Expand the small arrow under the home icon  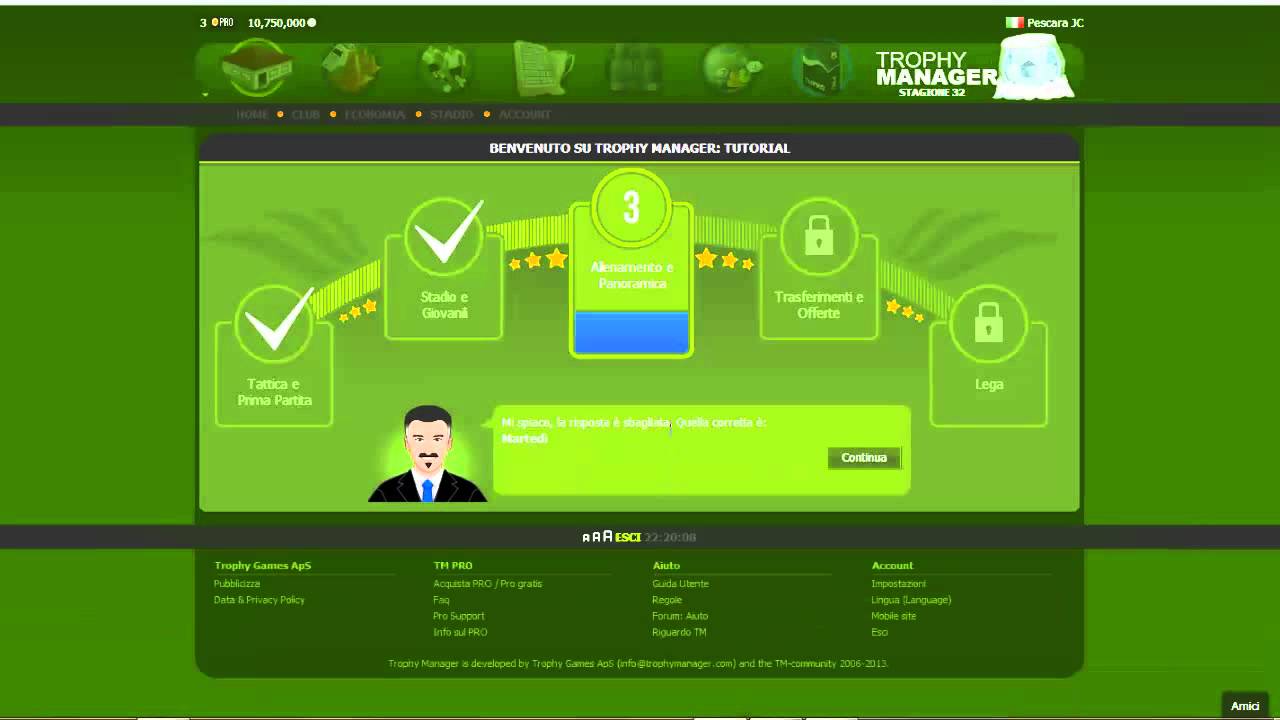click(x=205, y=95)
